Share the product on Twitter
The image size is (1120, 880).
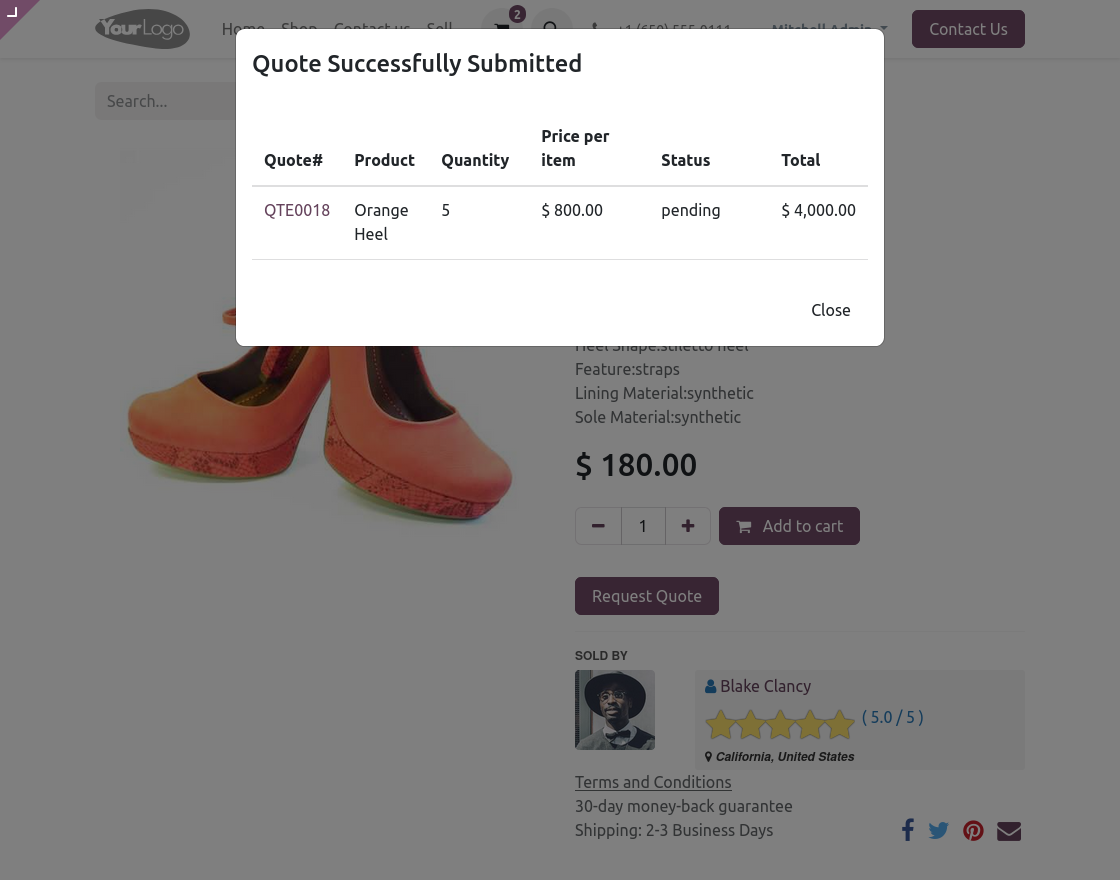pos(938,830)
